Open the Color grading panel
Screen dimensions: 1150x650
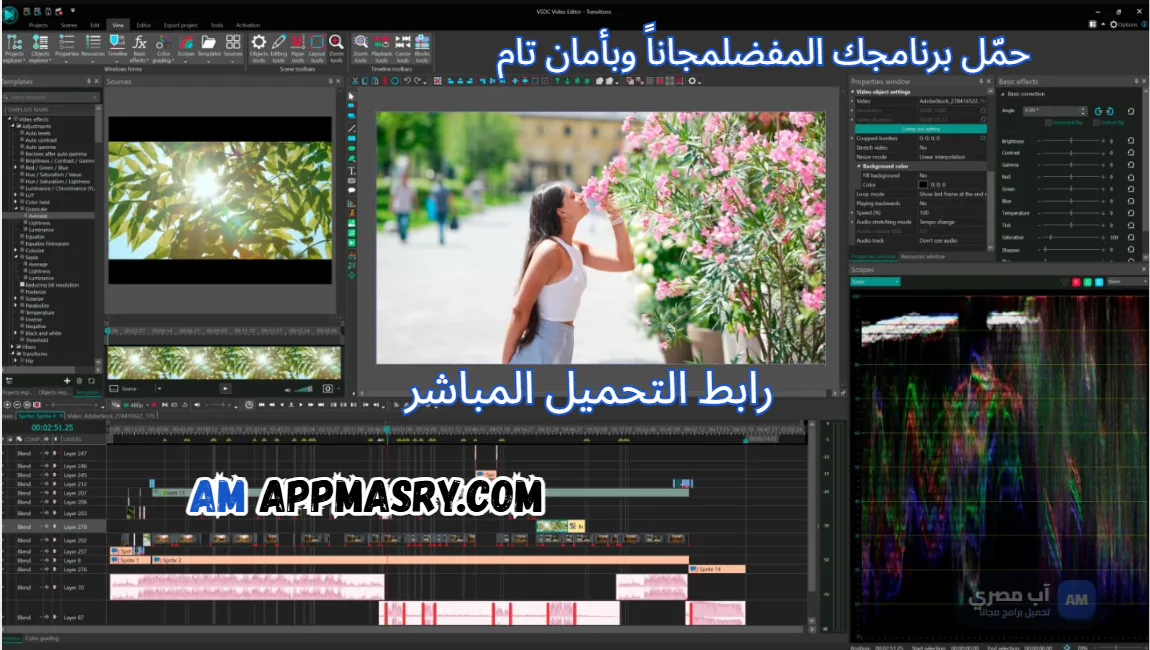[x=163, y=48]
